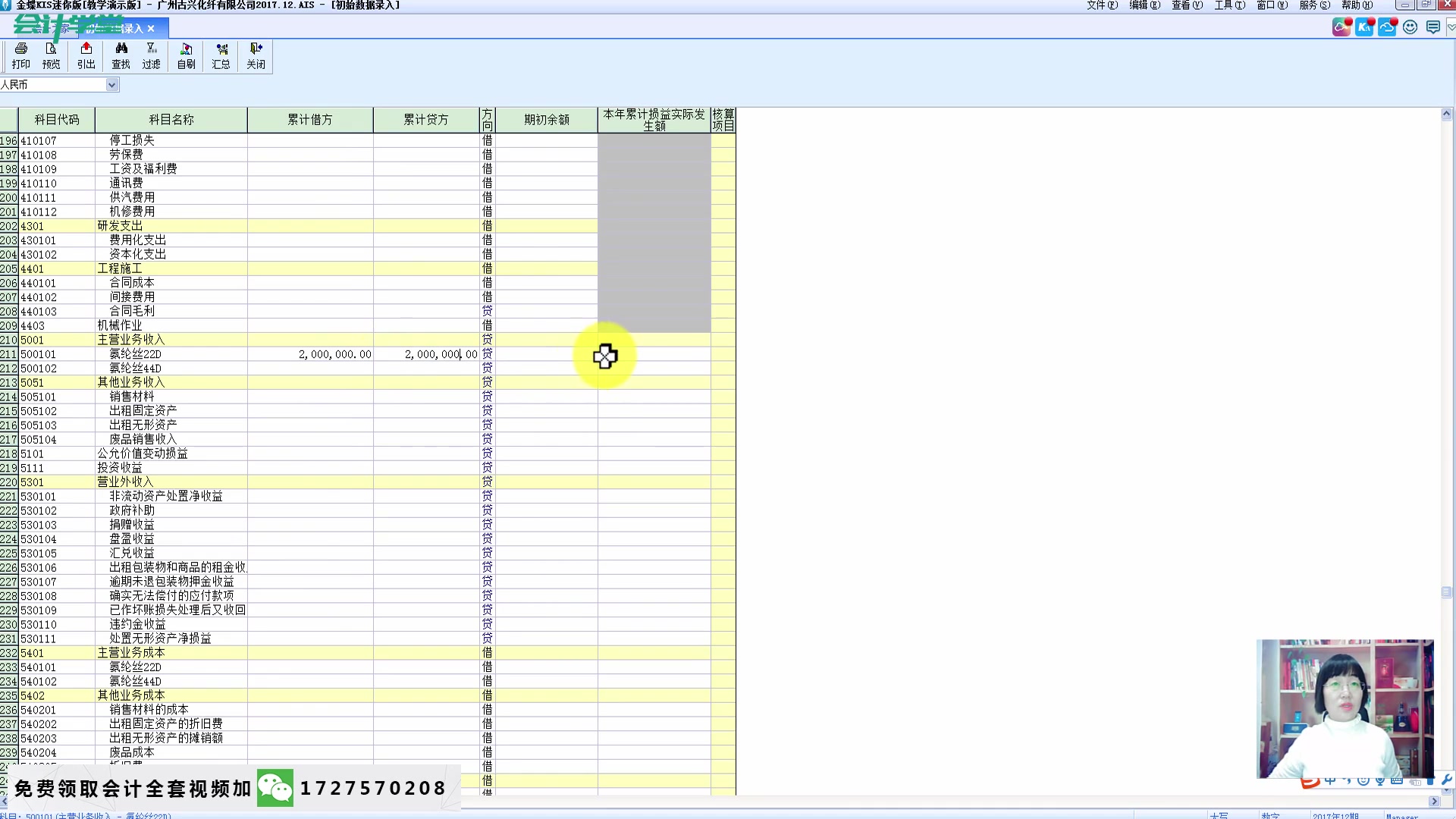The image size is (1456, 819).
Task: Expand the 人民币 currency dropdown
Action: point(111,85)
